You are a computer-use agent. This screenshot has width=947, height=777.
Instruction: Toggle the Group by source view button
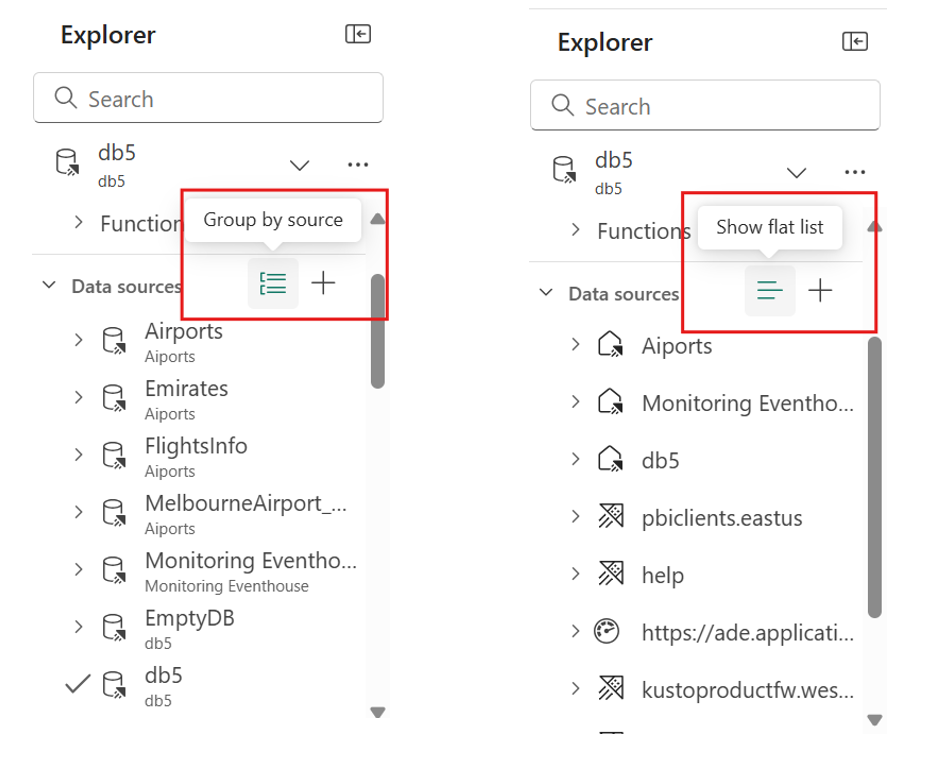coord(273,283)
